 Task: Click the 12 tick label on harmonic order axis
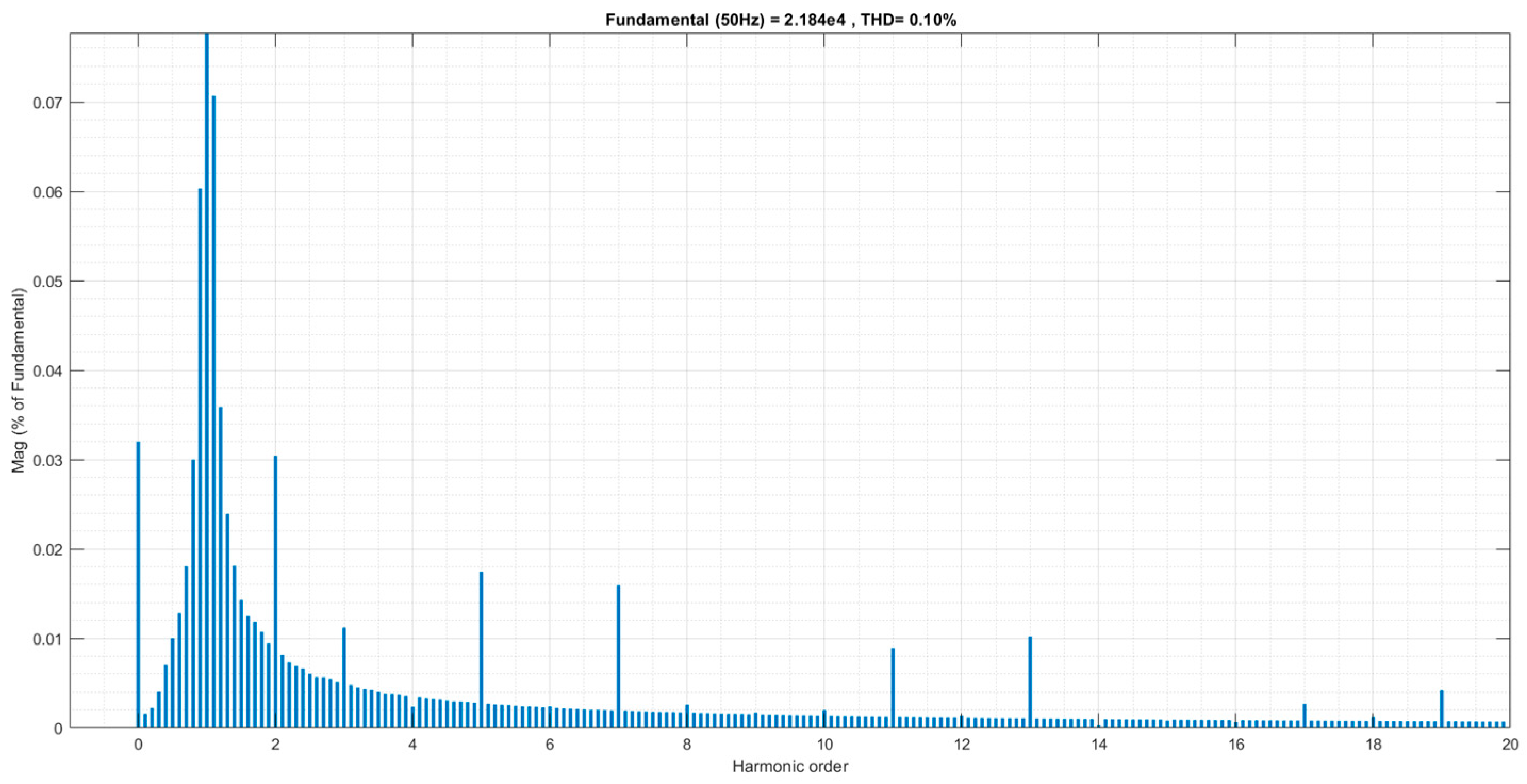click(x=961, y=744)
